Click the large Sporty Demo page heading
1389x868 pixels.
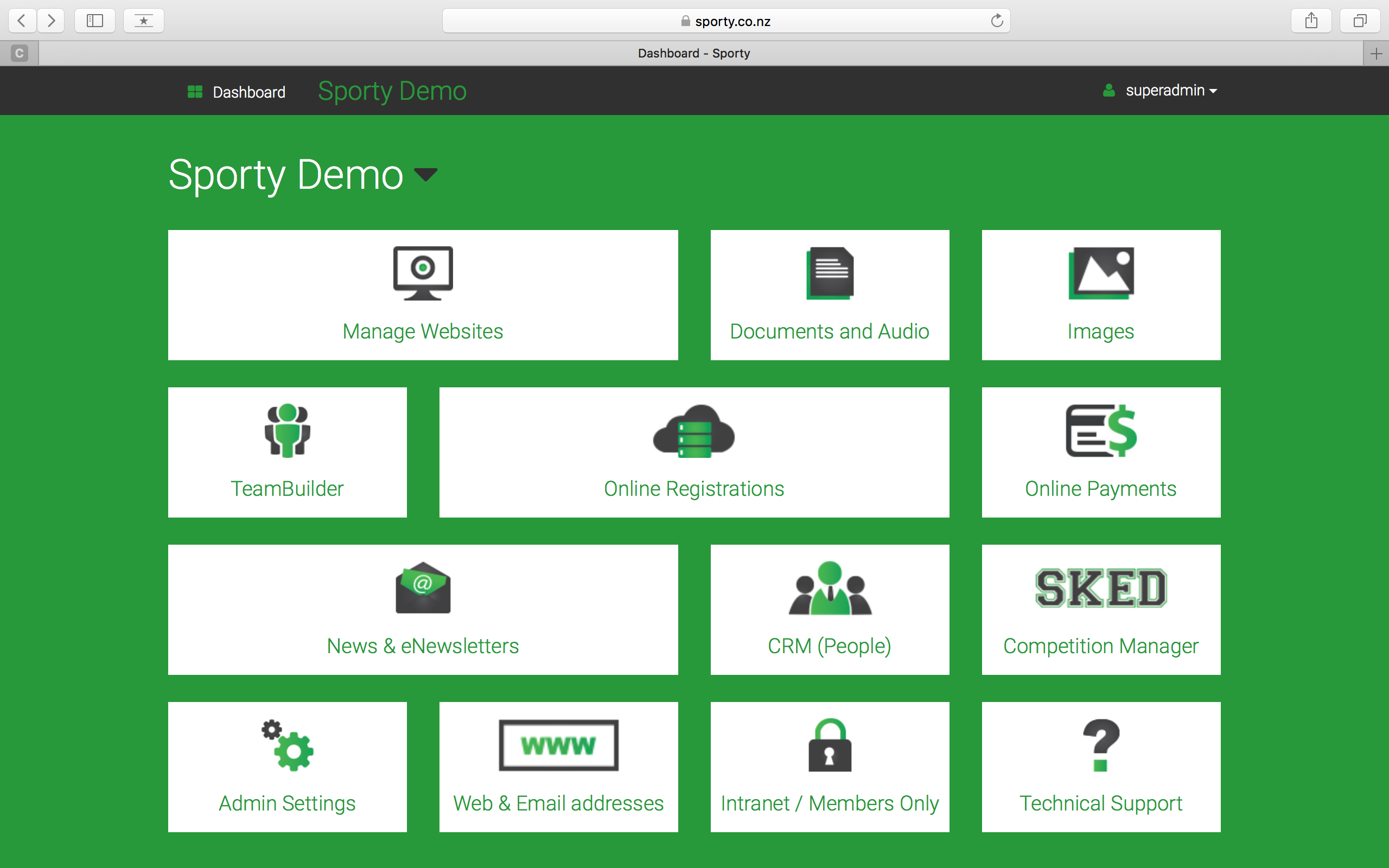pos(286,175)
